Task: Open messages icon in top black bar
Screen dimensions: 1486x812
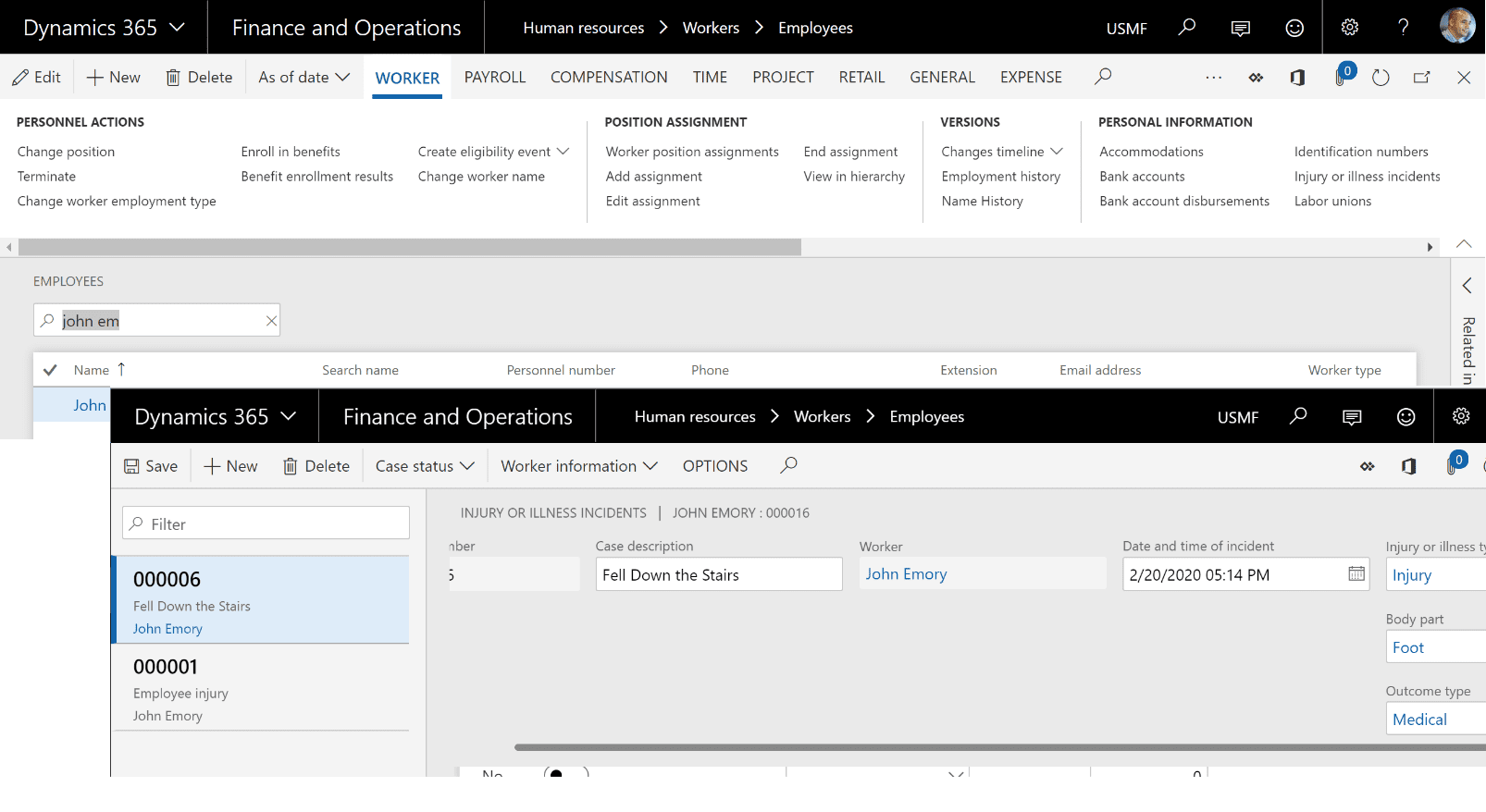Action: click(x=1241, y=28)
